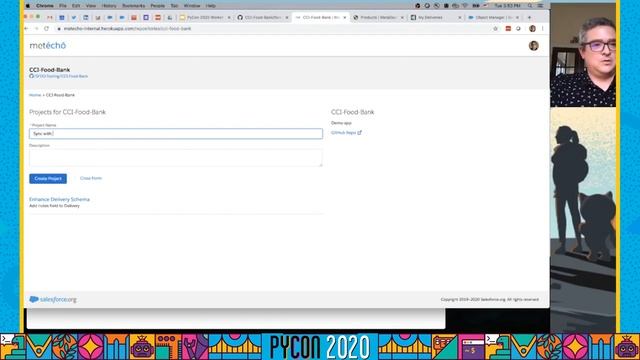
Task: Open the GitHub Repo link
Action: pos(346,133)
